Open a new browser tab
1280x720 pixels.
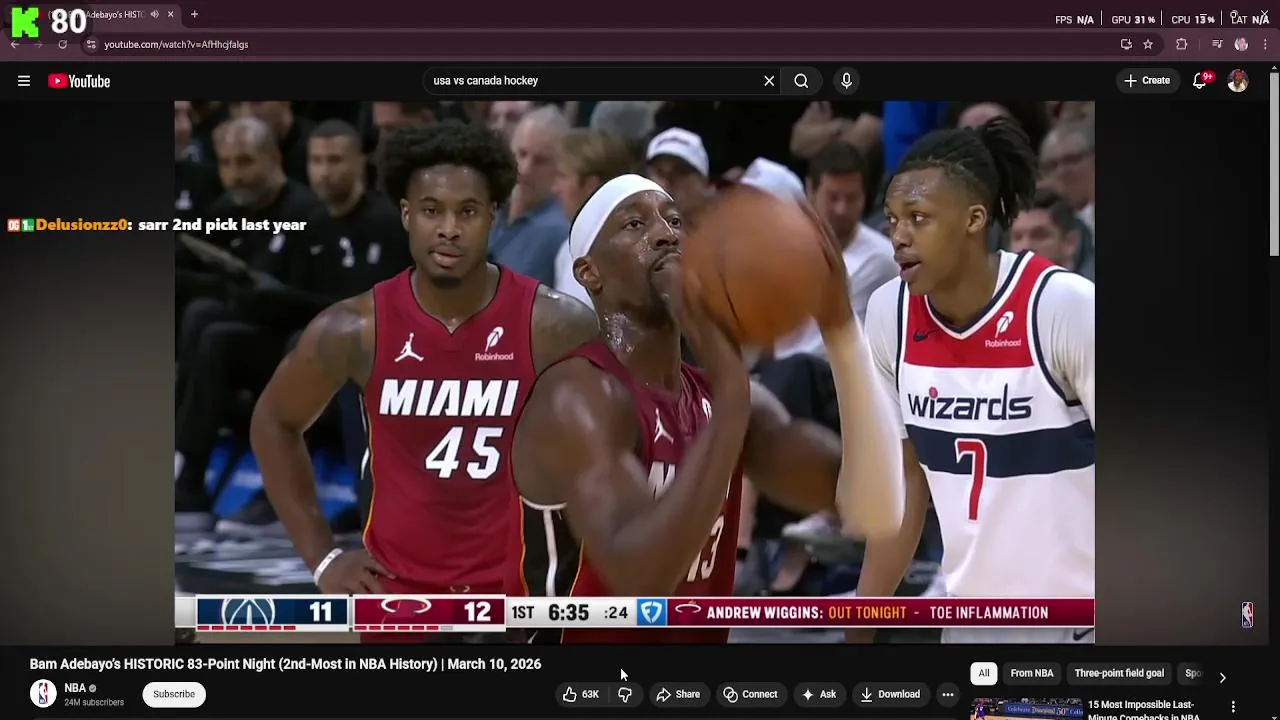(x=194, y=14)
